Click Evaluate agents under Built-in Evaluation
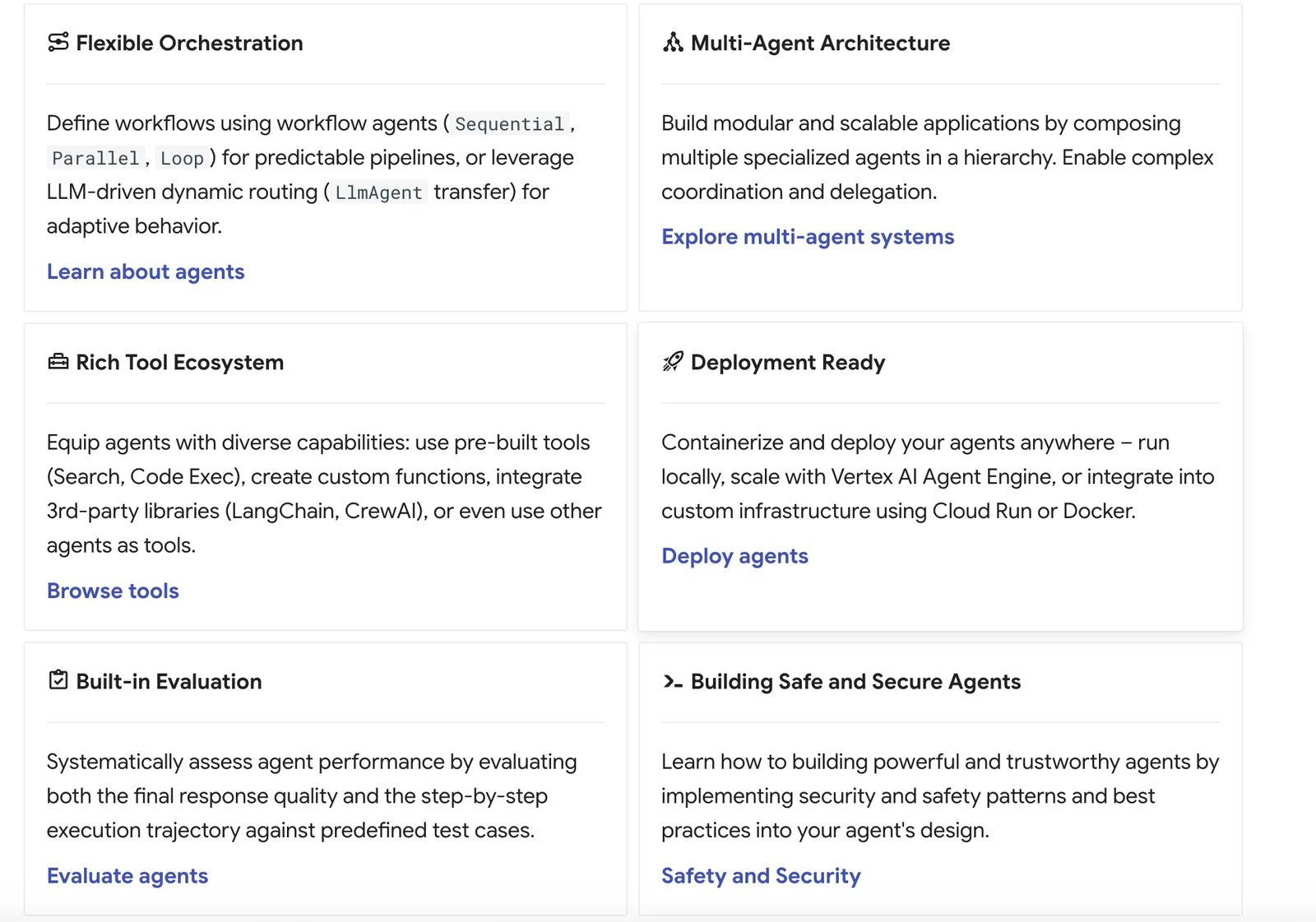1316x922 pixels. 127,875
